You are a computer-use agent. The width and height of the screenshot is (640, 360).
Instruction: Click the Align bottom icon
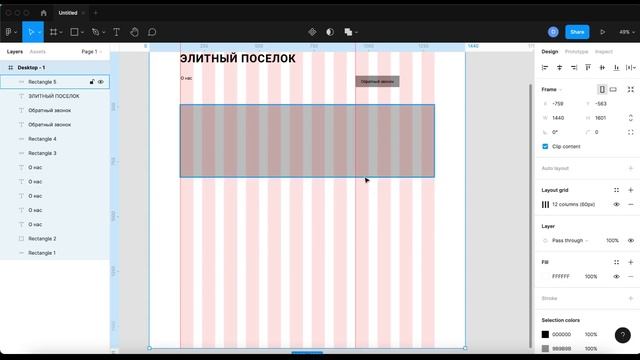[x=616, y=67]
